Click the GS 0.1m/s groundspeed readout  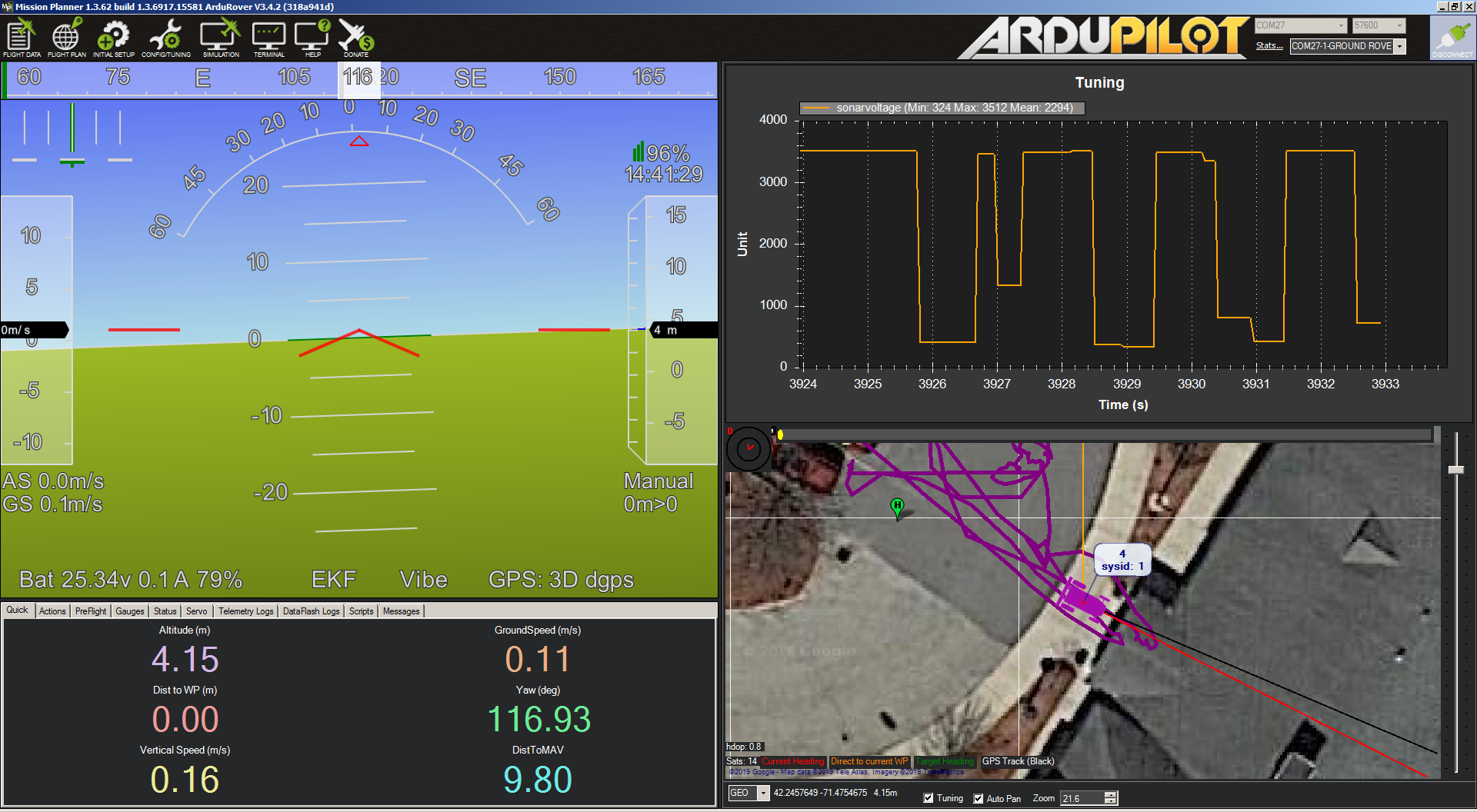click(52, 504)
